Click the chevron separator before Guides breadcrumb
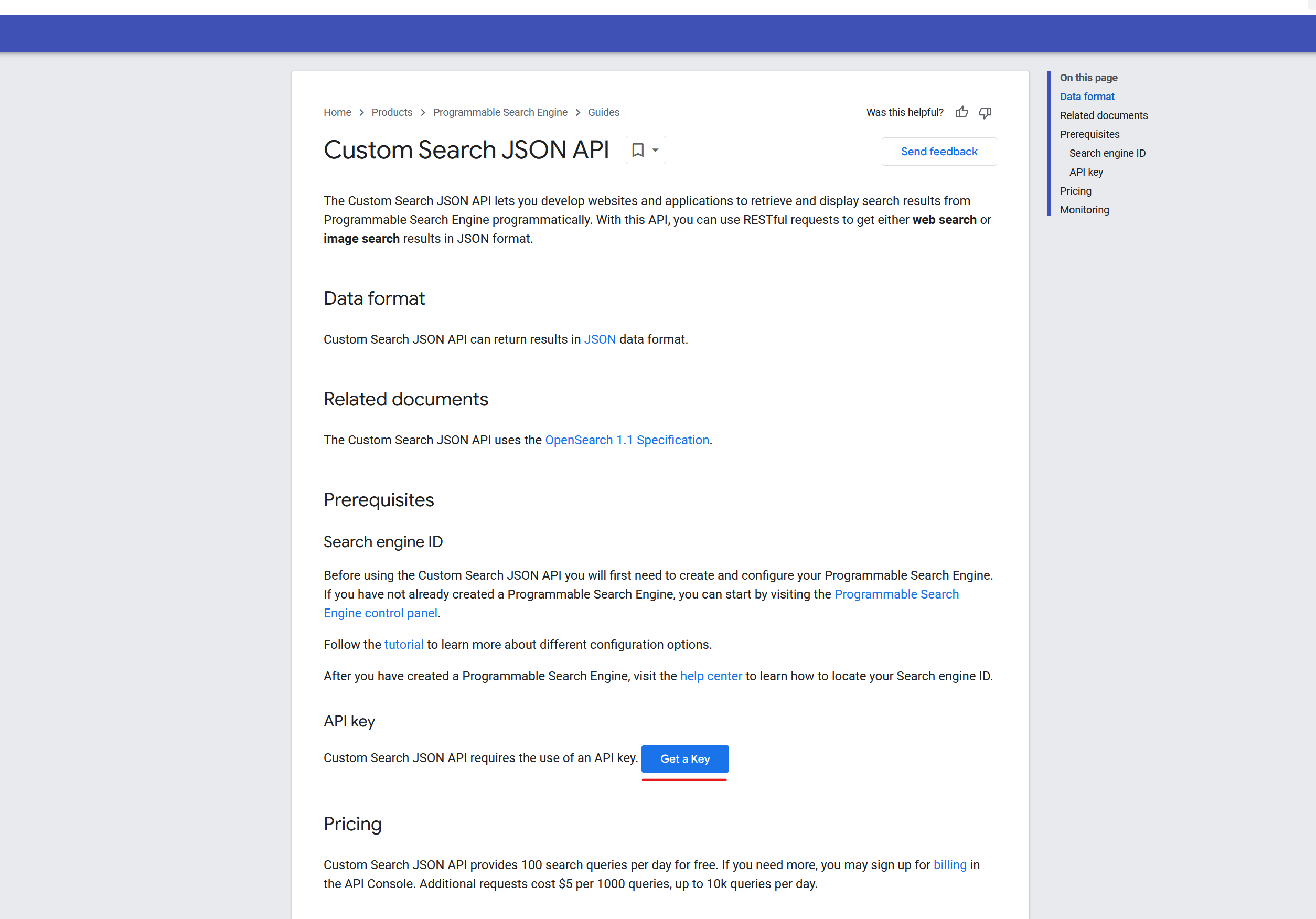 click(578, 112)
